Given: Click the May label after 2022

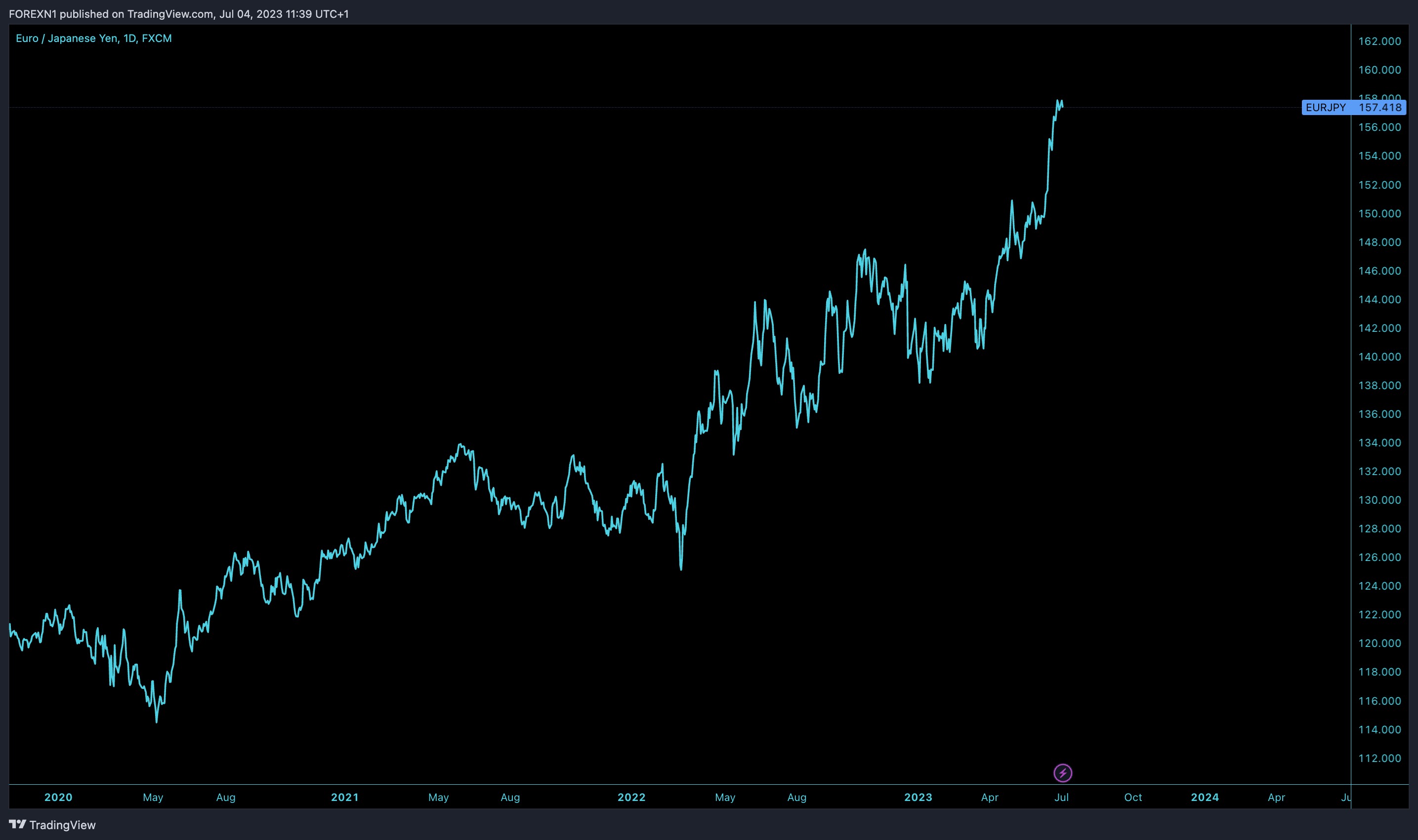Looking at the screenshot, I should click(725, 798).
